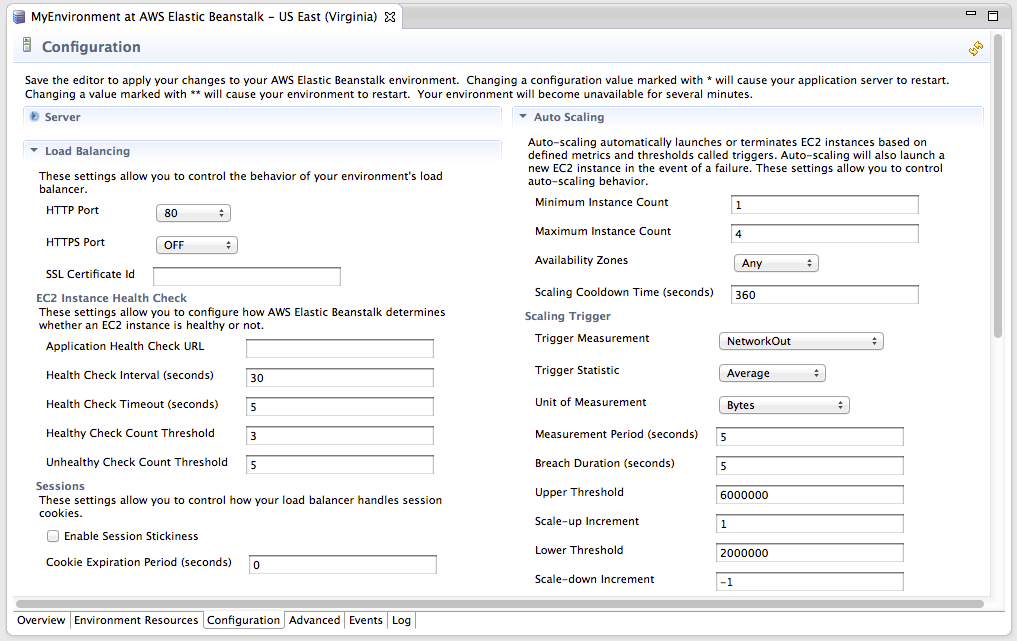The width and height of the screenshot is (1017, 641).
Task: Switch to the Environment Resources tab
Action: click(x=136, y=620)
